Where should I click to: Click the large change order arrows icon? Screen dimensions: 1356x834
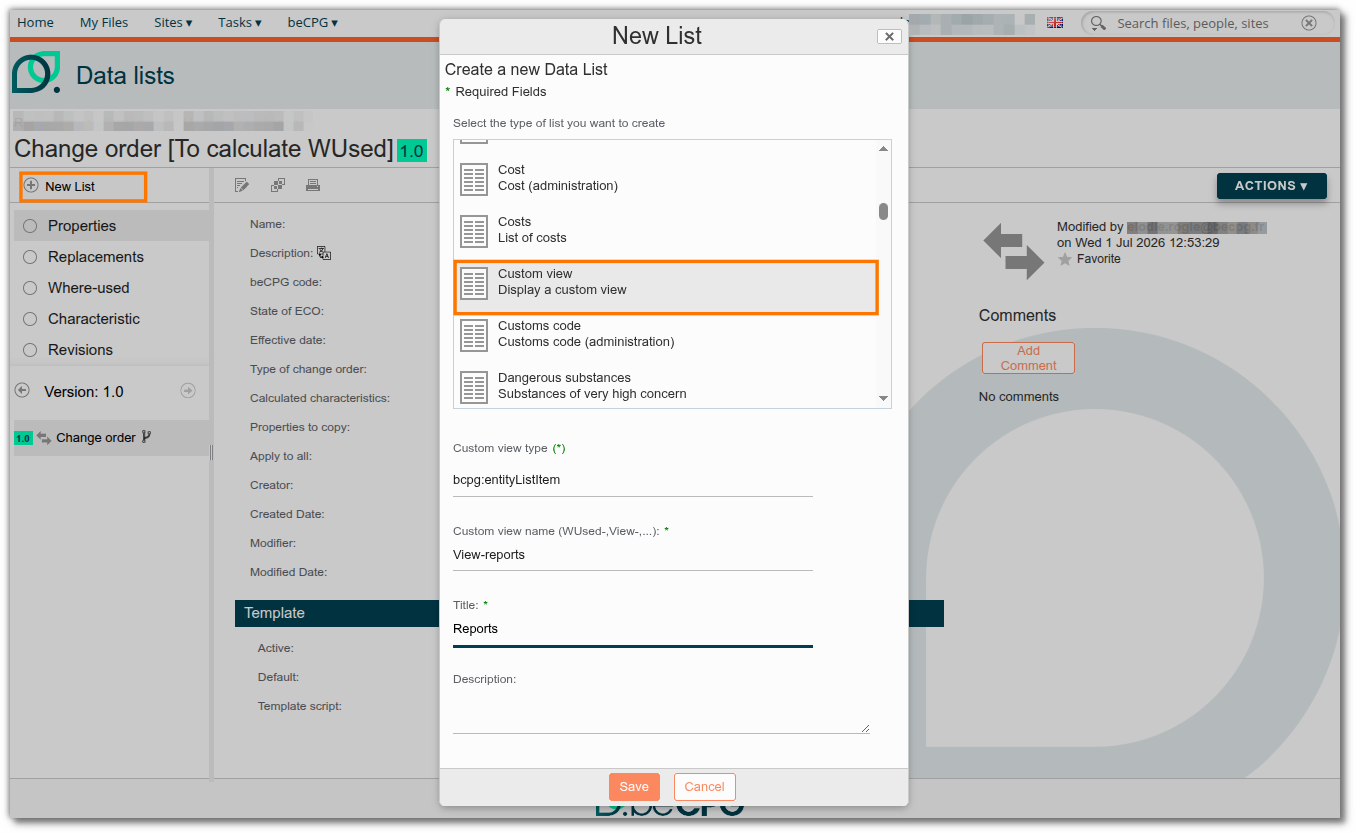pos(1013,251)
